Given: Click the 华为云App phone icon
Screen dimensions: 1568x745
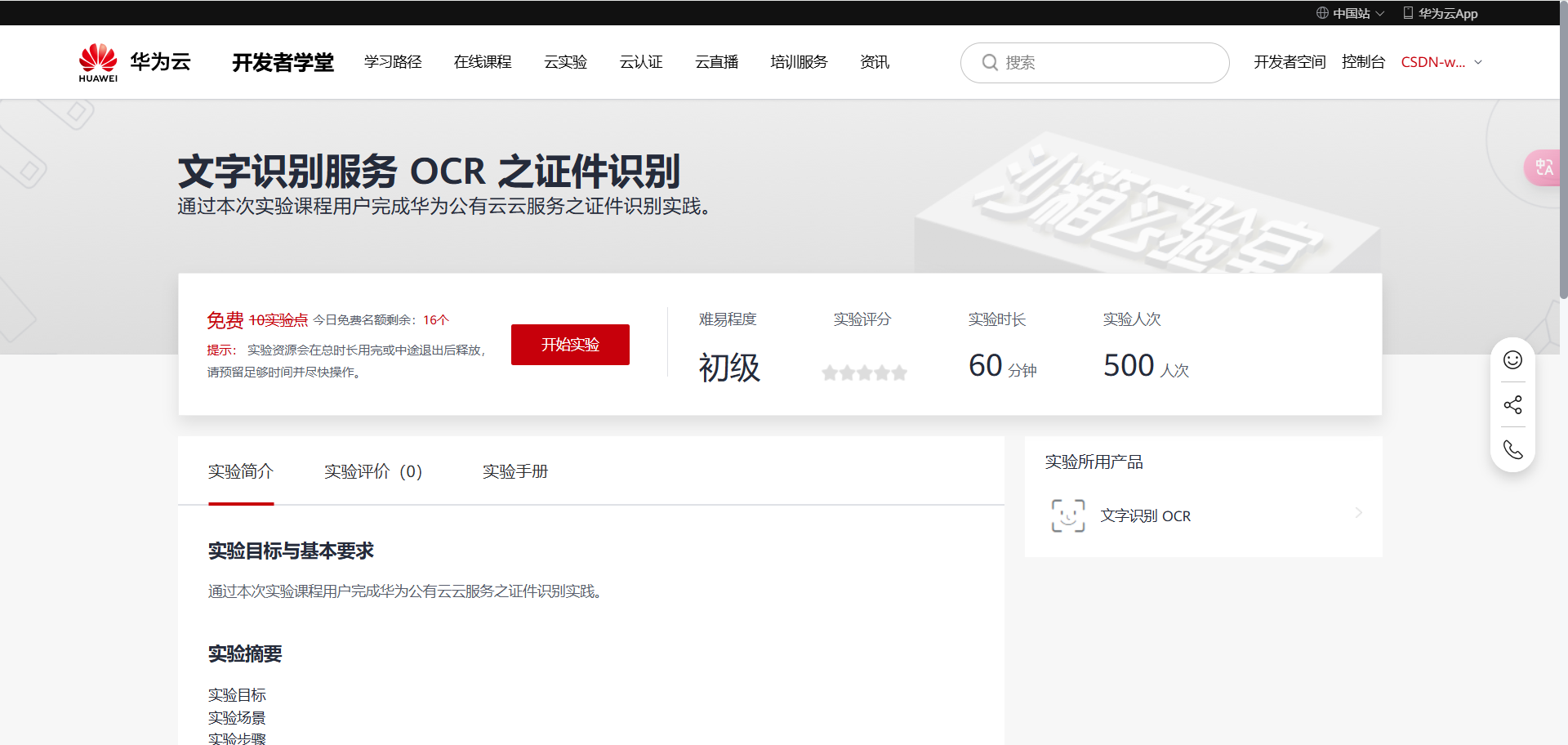Looking at the screenshot, I should click(x=1408, y=13).
